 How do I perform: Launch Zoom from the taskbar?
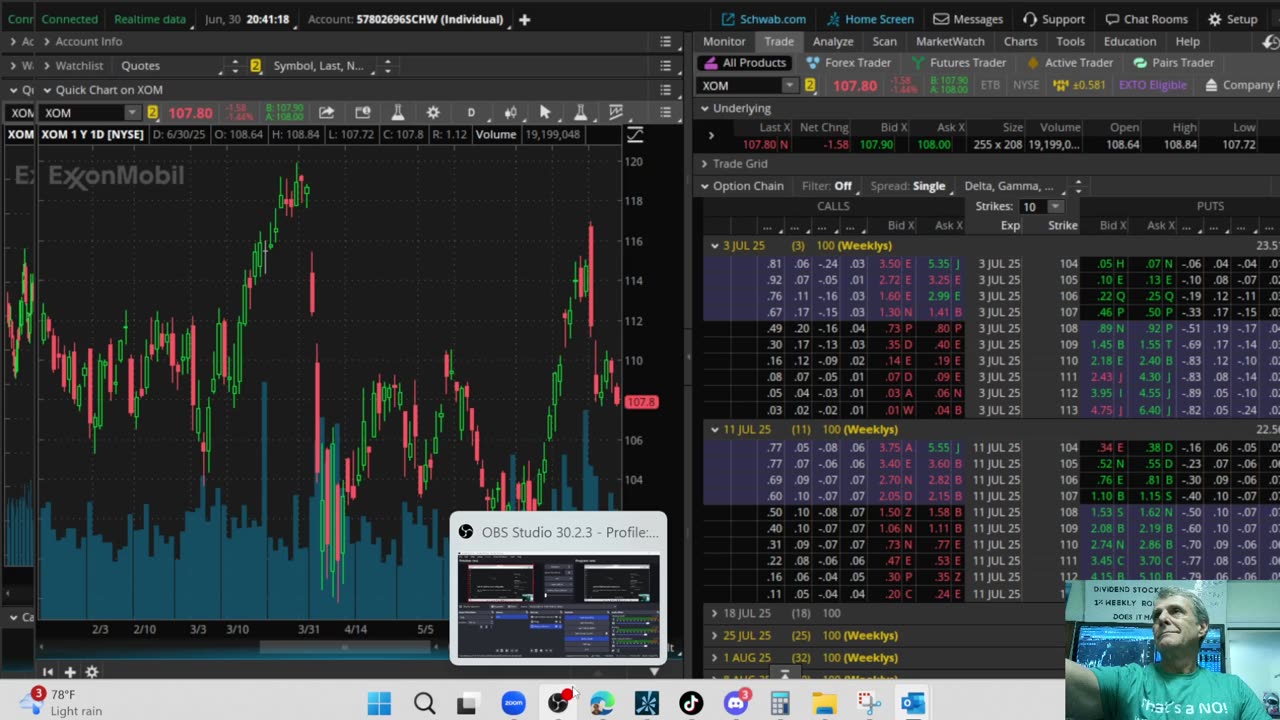(x=513, y=704)
